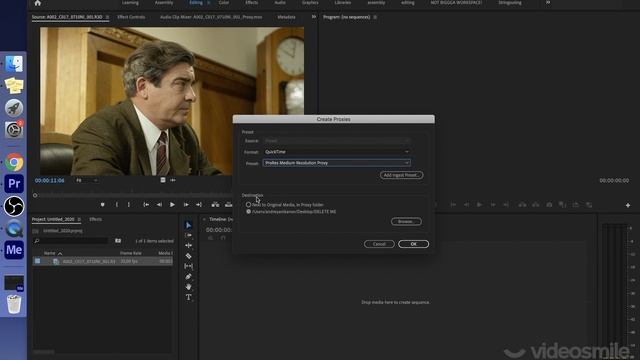Add marker in Source monitor

click(102, 204)
